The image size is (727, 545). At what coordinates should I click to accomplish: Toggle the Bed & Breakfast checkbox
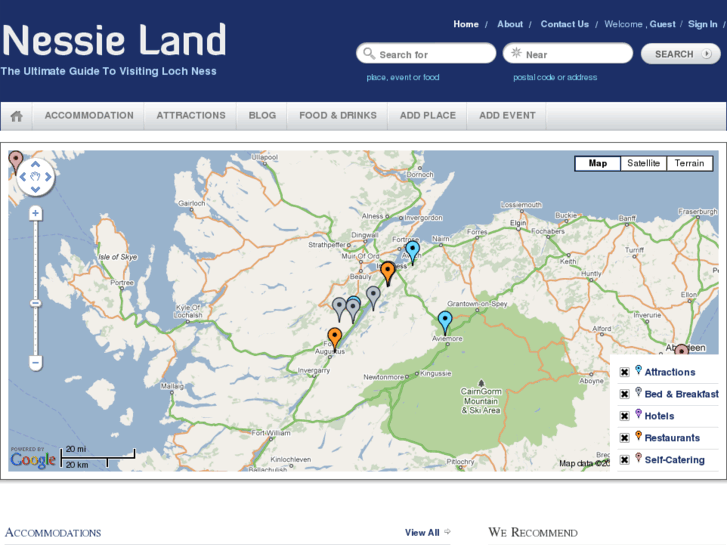point(625,394)
